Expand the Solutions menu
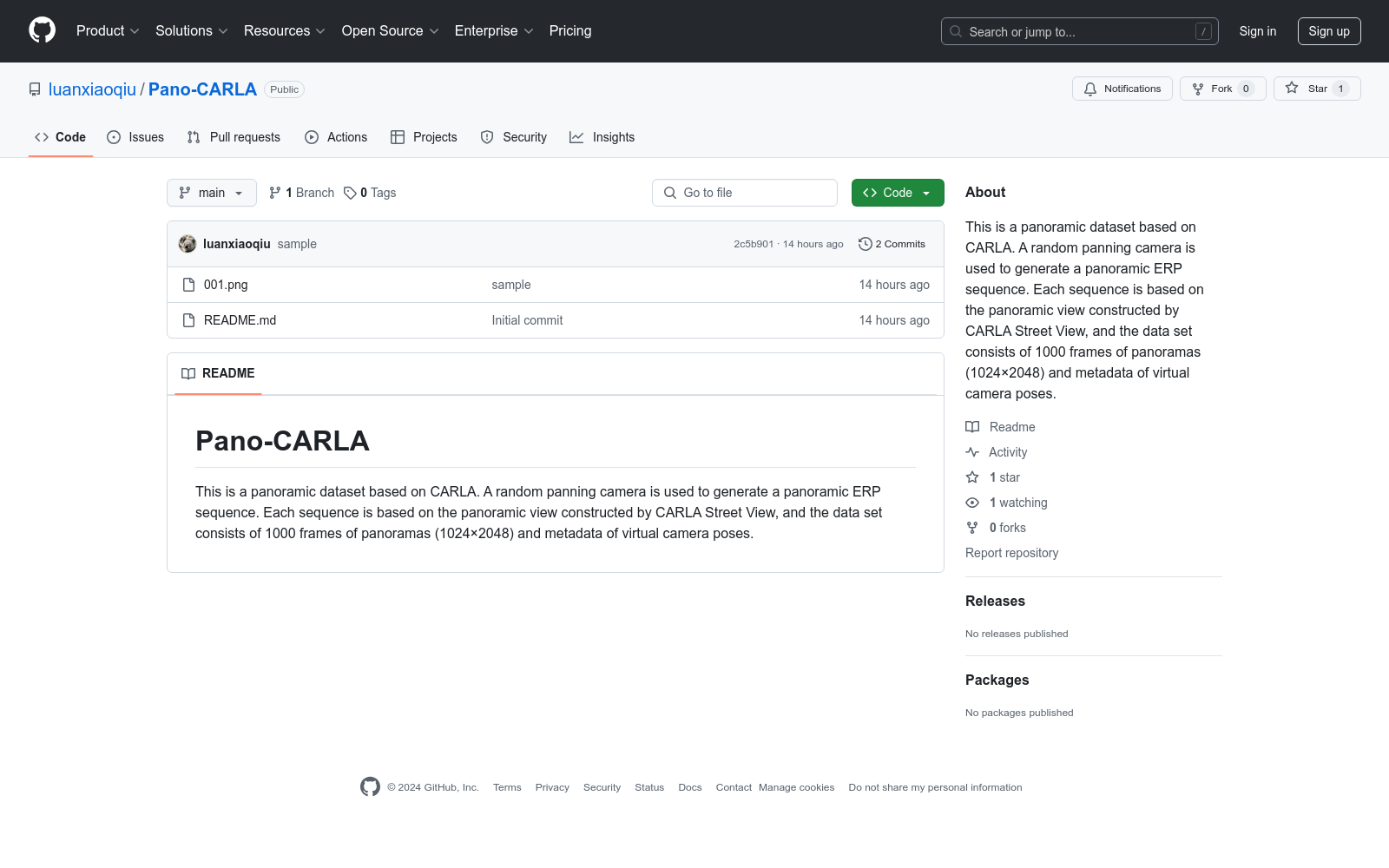The height and width of the screenshot is (868, 1389). pyautogui.click(x=192, y=31)
